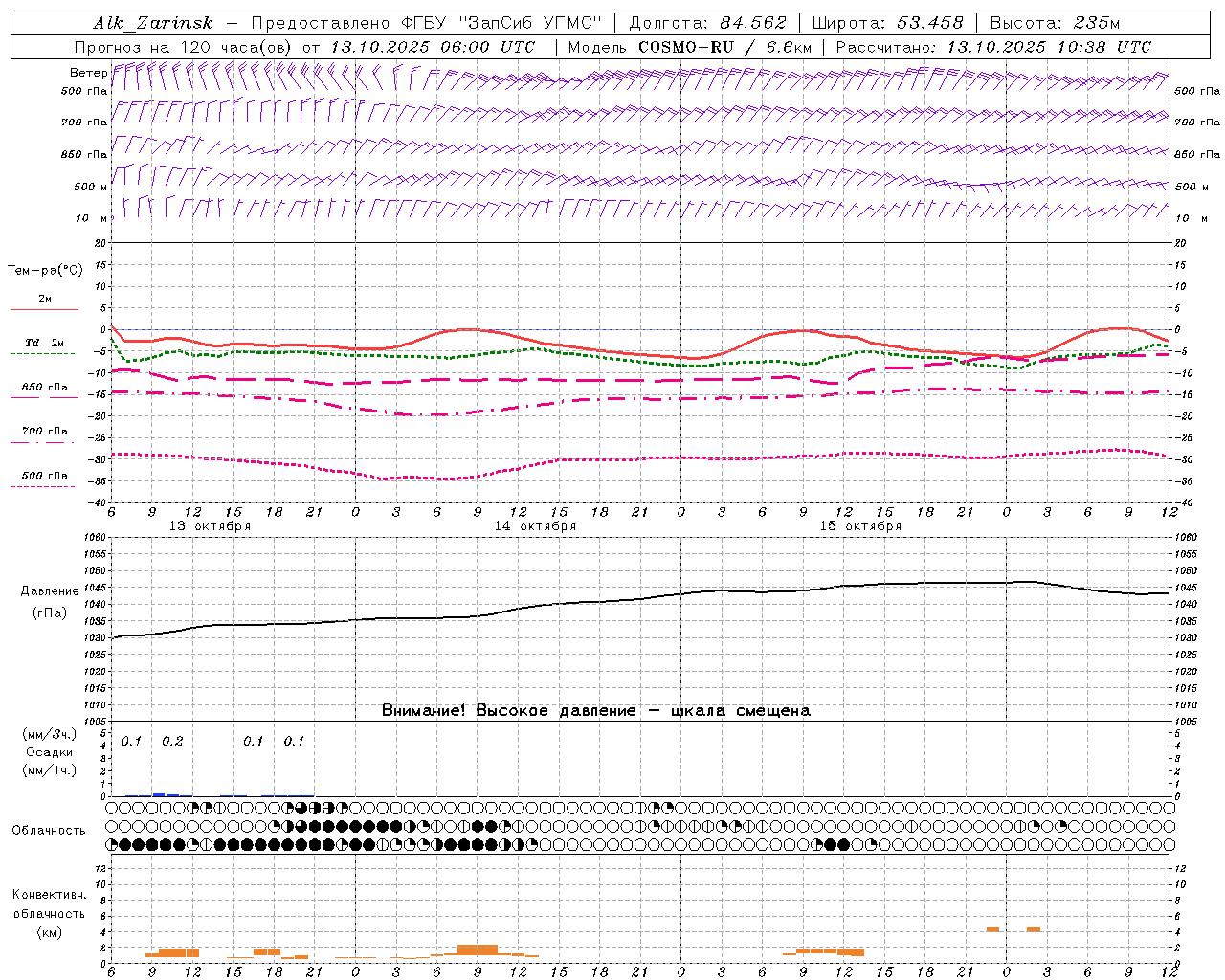The height and width of the screenshot is (980, 1225).
Task: Click the Осадки precipitation label
Action: pyautogui.click(x=50, y=752)
